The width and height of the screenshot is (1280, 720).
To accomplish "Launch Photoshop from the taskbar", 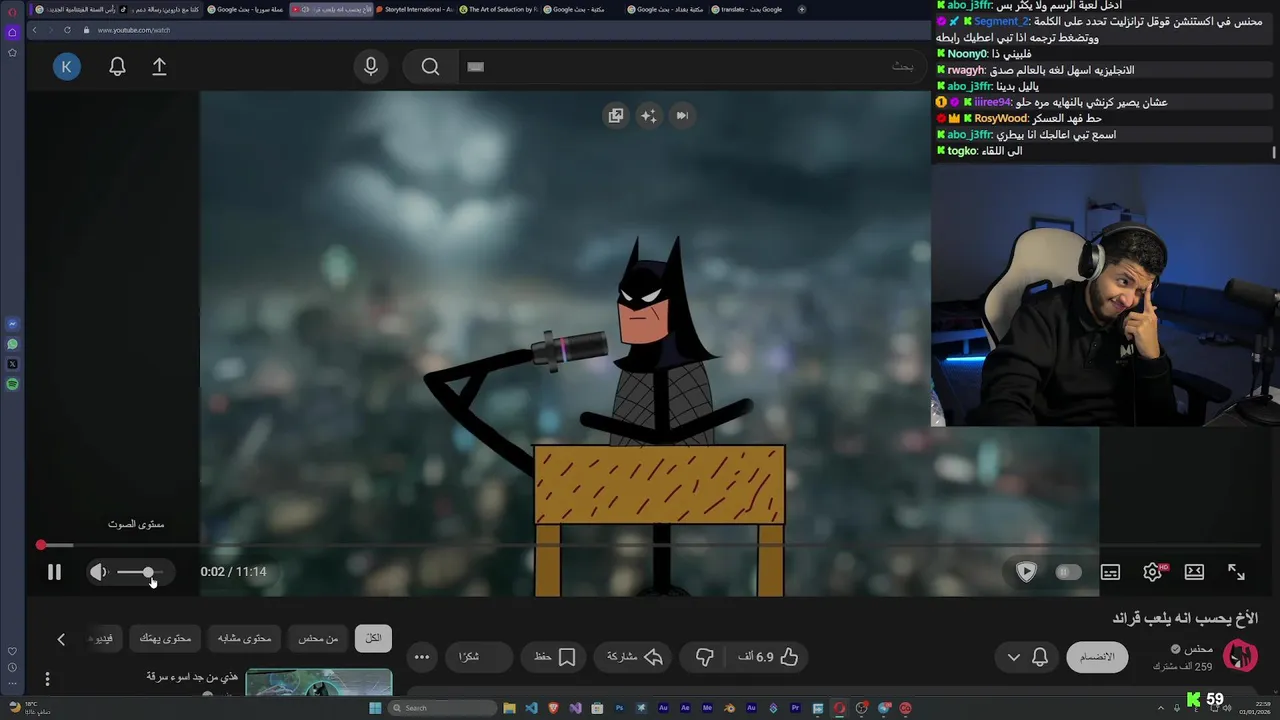I will 619,708.
